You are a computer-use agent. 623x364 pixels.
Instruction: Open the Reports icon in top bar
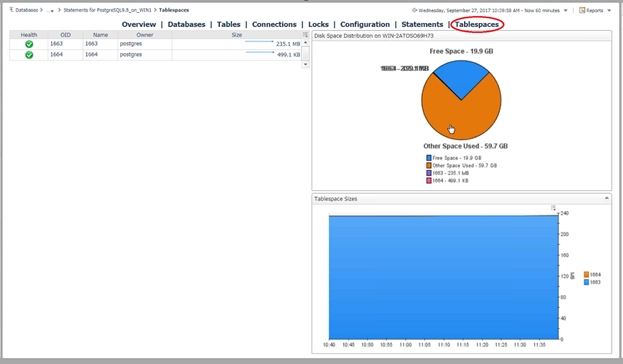(x=582, y=10)
